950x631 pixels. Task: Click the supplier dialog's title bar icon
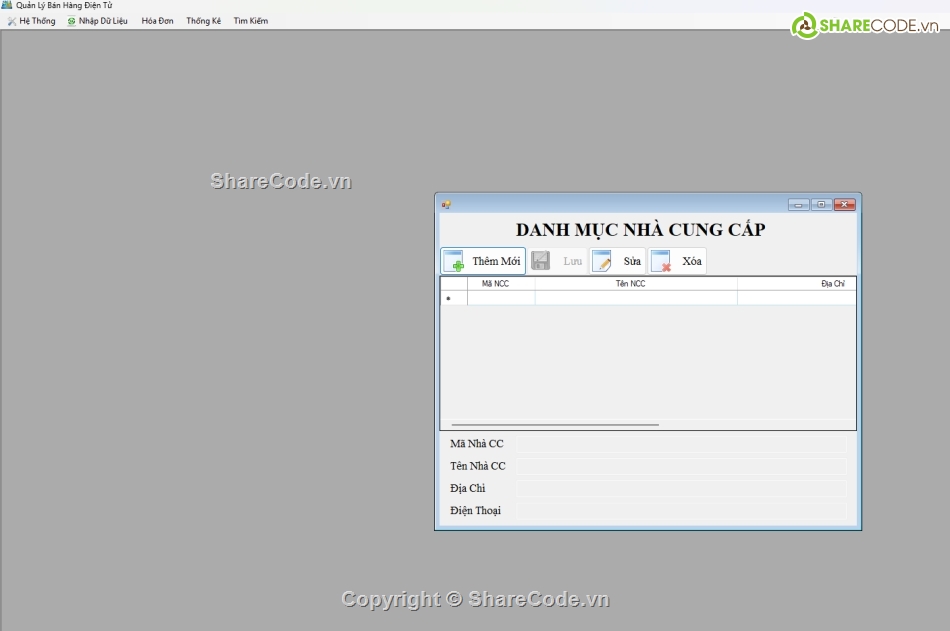[x=446, y=205]
